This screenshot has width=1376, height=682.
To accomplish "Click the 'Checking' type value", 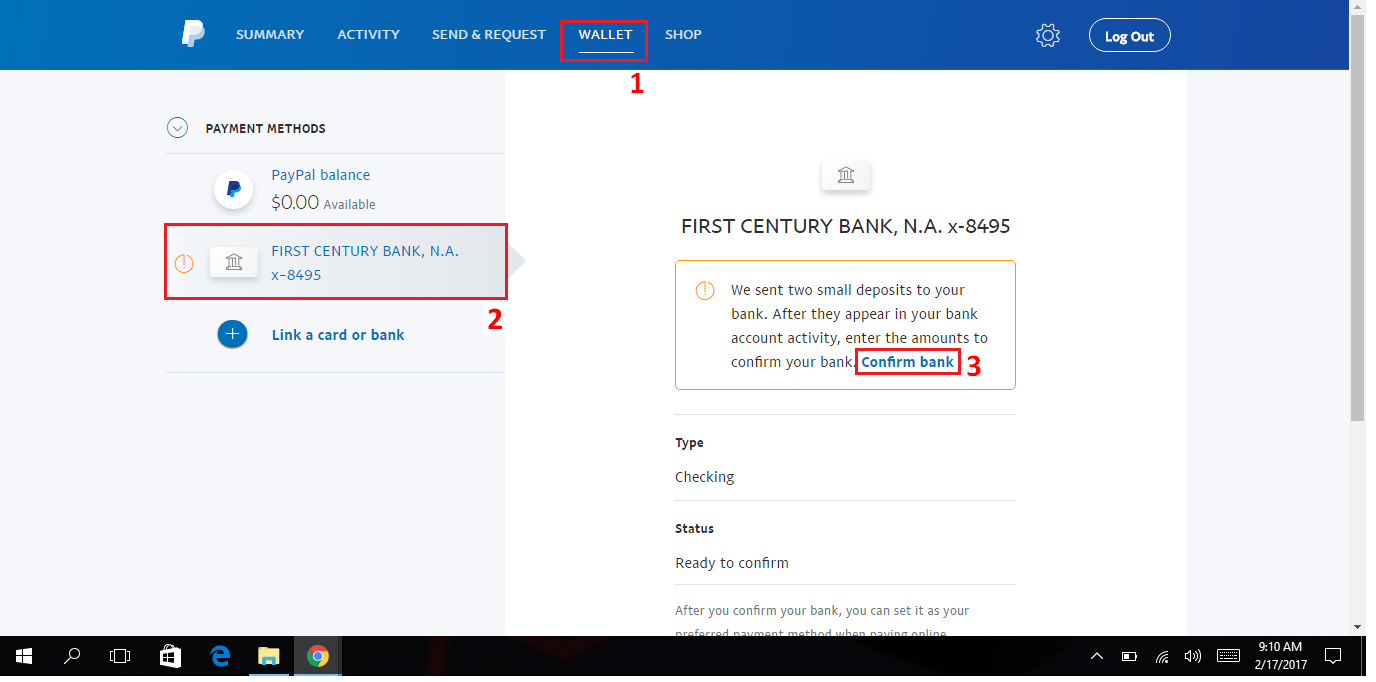I will (x=705, y=477).
